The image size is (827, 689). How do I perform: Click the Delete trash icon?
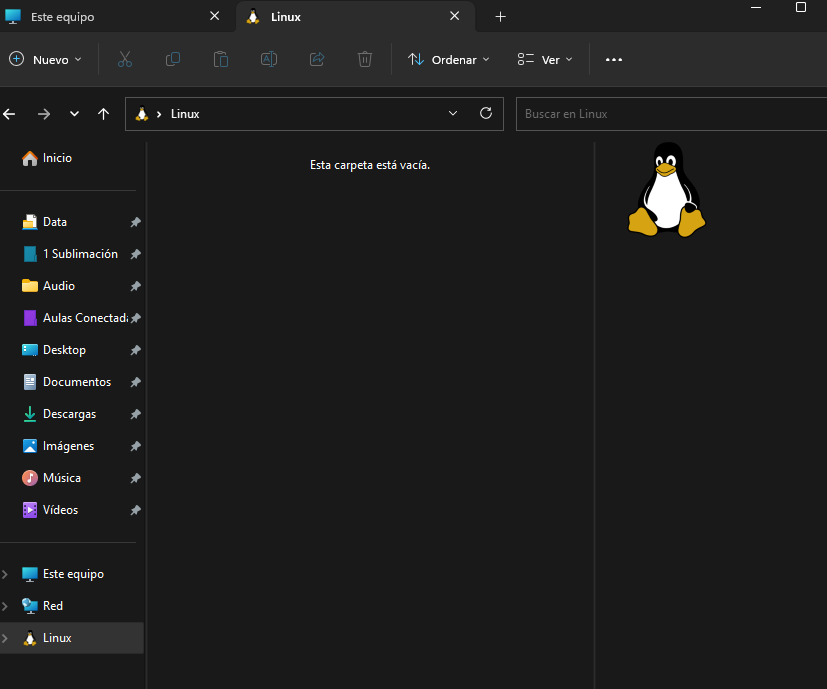(x=364, y=59)
